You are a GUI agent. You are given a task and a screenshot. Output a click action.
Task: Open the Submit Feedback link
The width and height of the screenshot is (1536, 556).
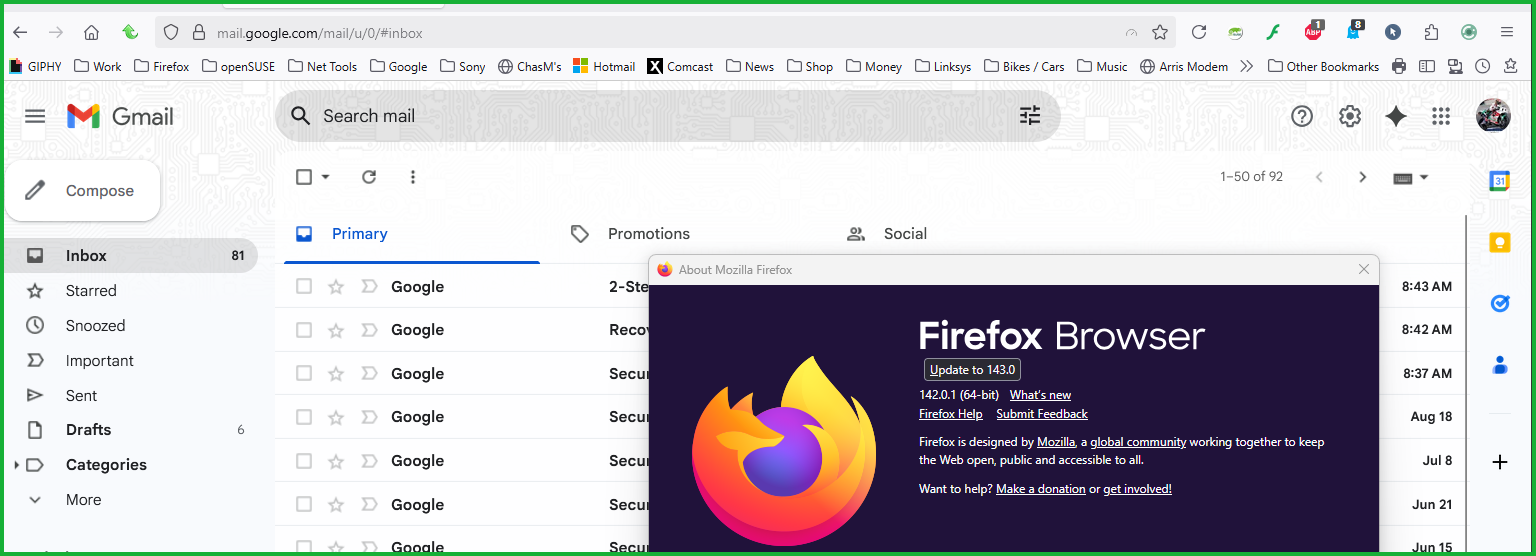[1042, 414]
